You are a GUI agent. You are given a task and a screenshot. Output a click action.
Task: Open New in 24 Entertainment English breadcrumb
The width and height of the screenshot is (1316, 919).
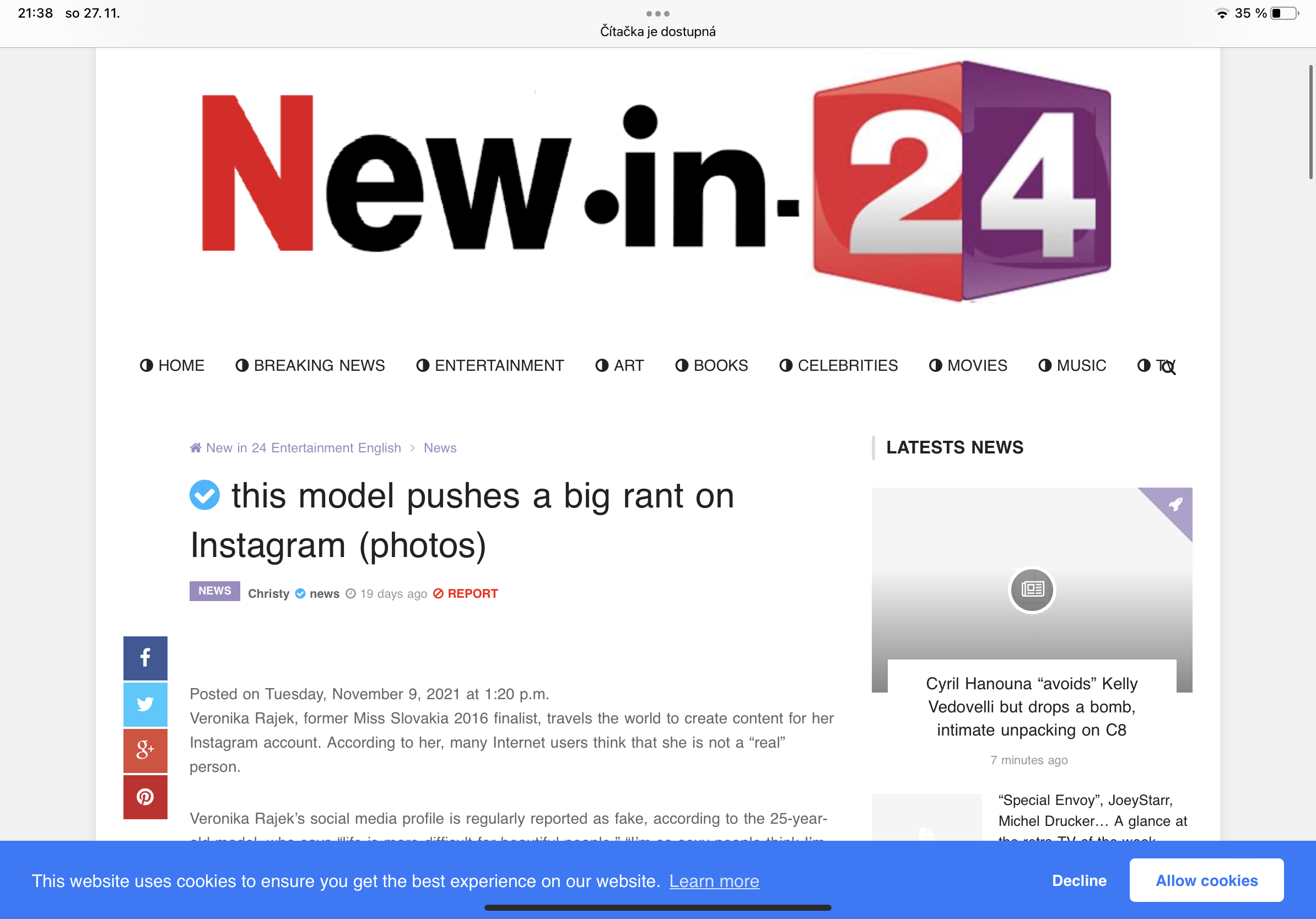tap(303, 448)
